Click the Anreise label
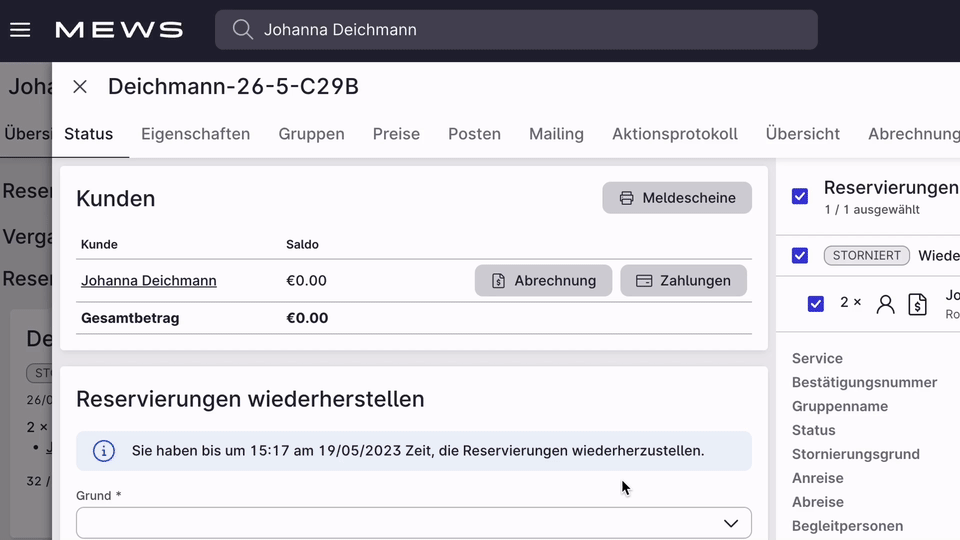Screen dimensions: 960x540 coord(817,478)
